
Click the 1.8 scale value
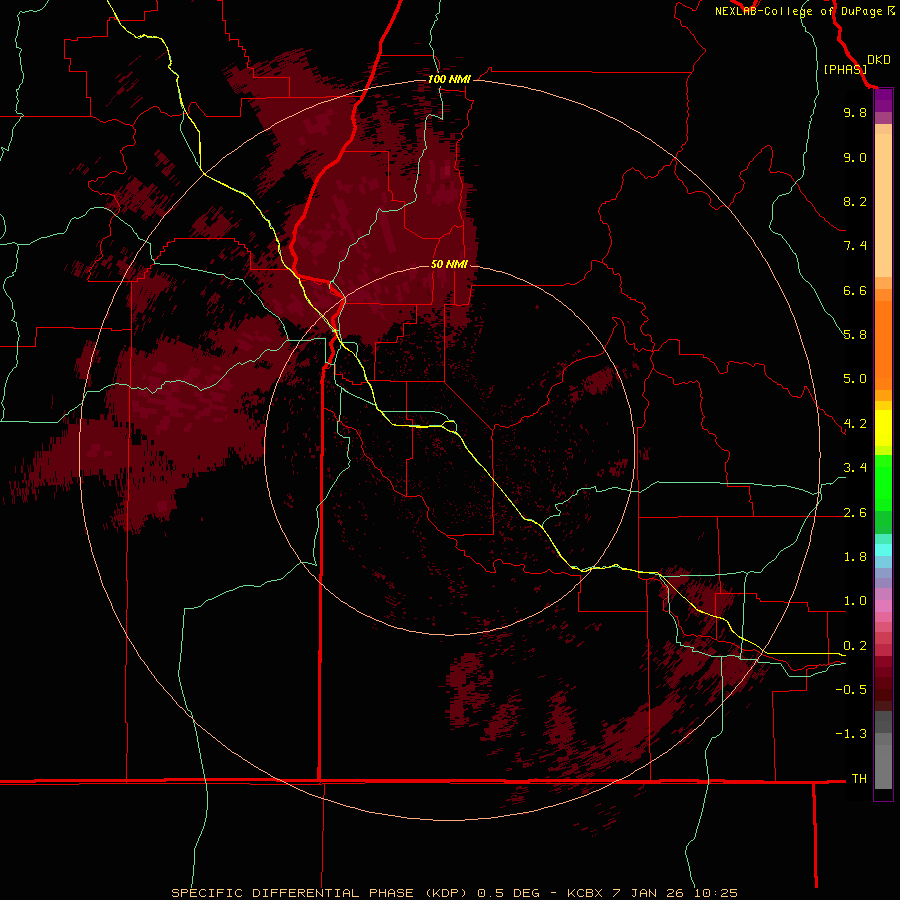click(855, 557)
